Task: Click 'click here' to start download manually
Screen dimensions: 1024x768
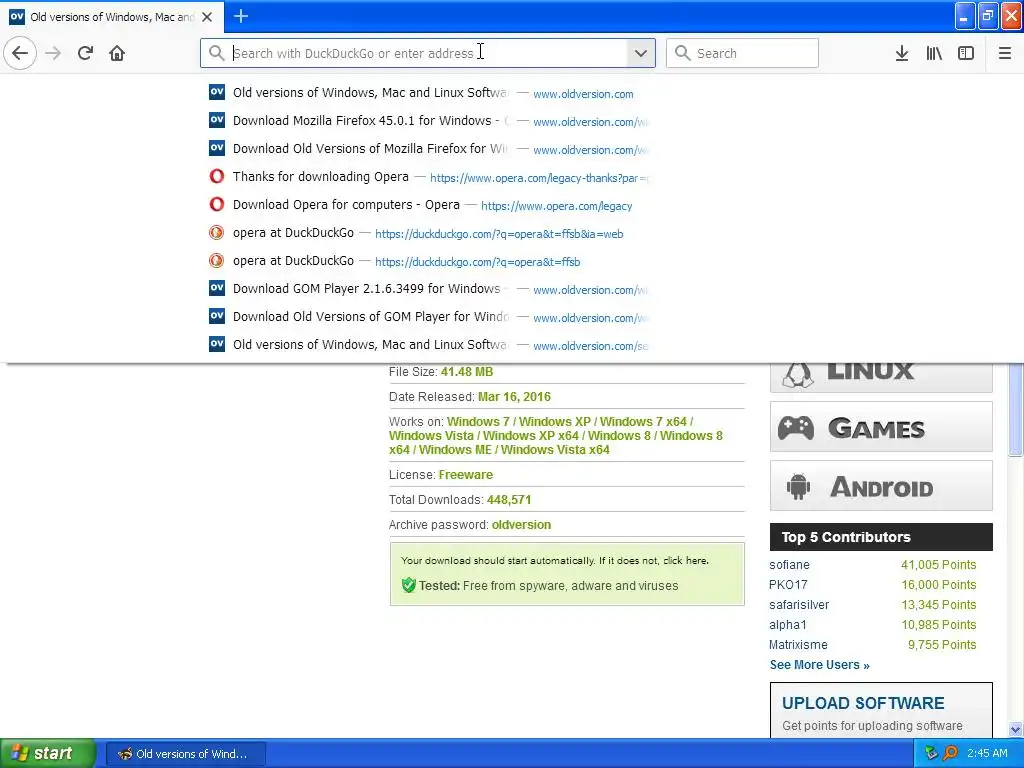Action: (x=684, y=560)
